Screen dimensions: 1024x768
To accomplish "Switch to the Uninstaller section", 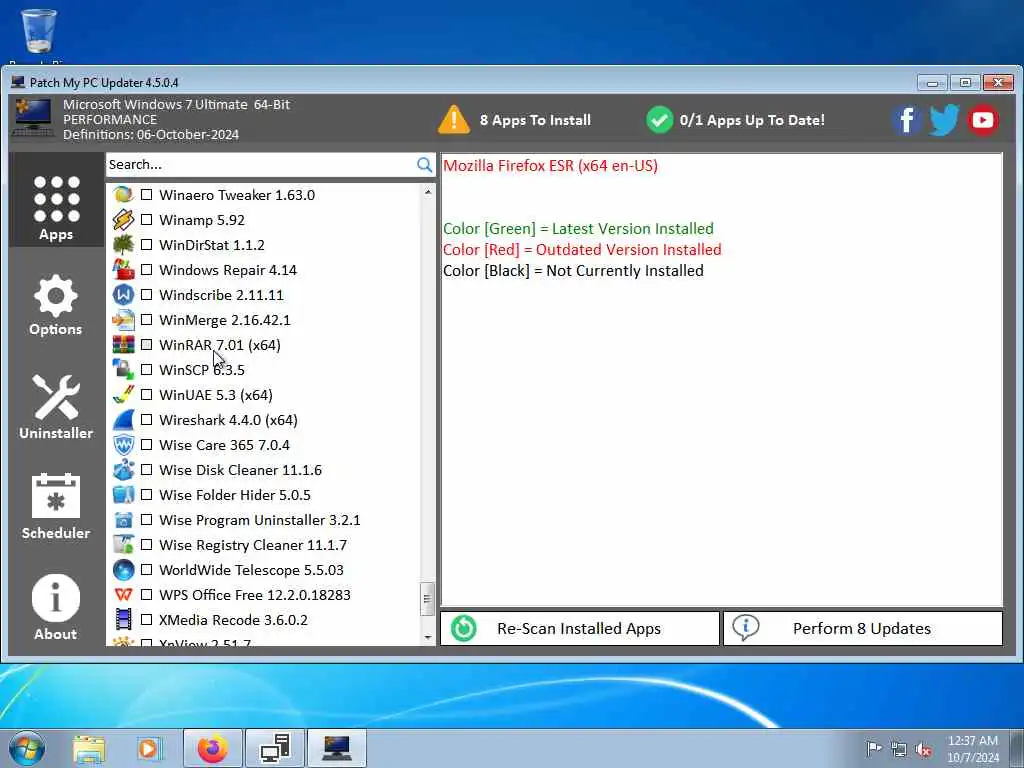I will pos(56,406).
